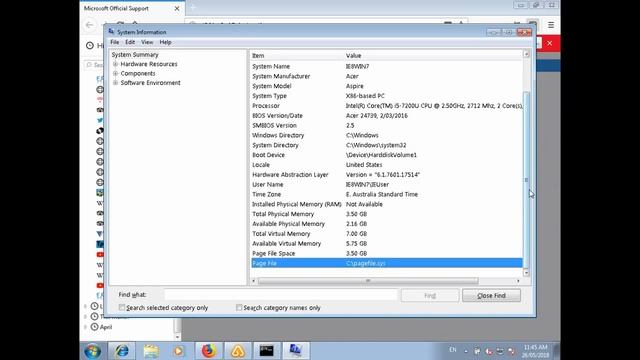This screenshot has height=360, width=640.
Task: Select the User Name row
Action: (x=387, y=184)
